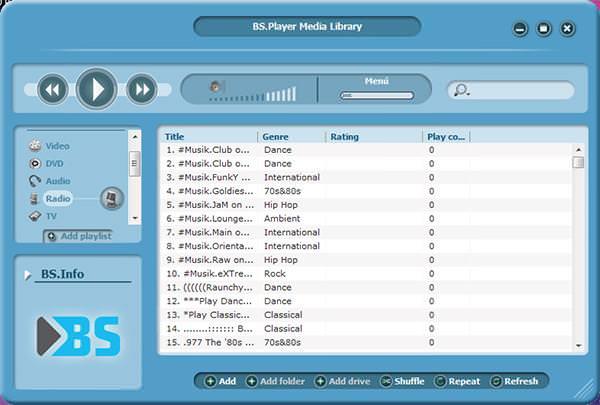
Task: Click the rewind playback button
Action: [52, 90]
